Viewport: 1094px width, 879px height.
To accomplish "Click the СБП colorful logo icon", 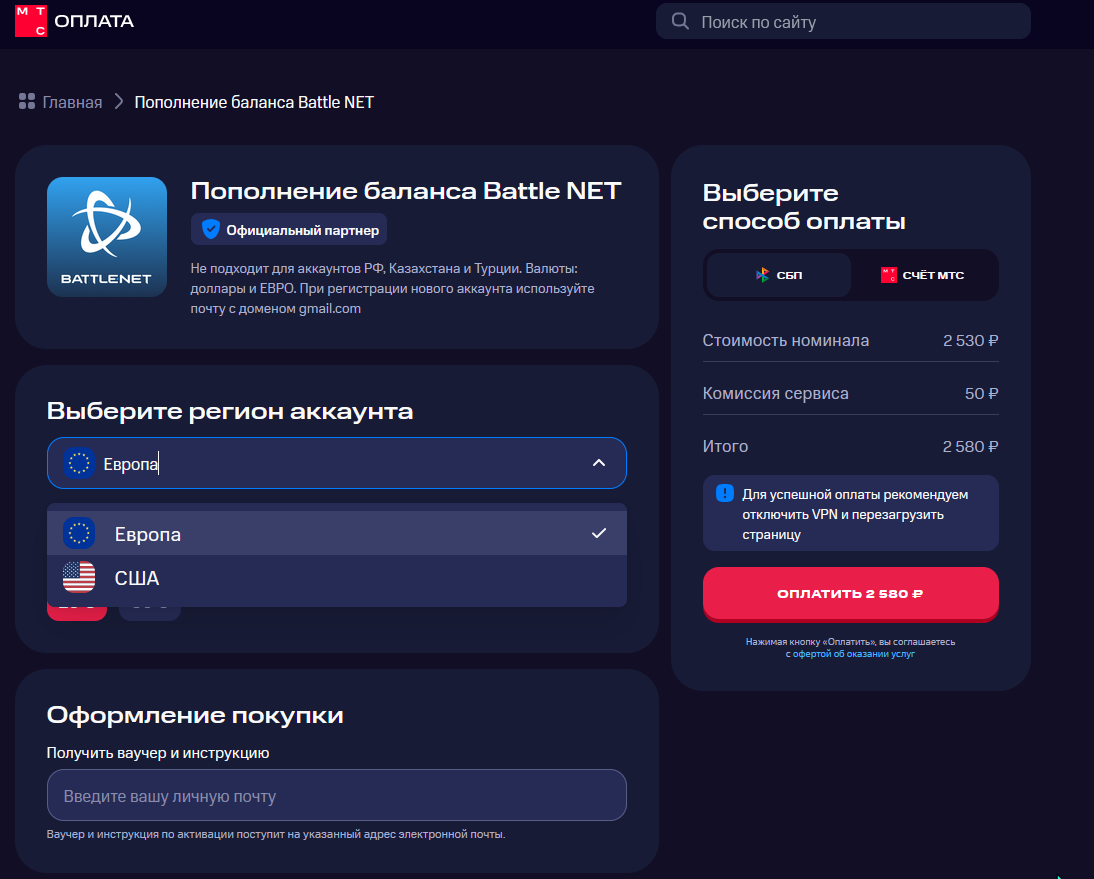I will coord(763,275).
